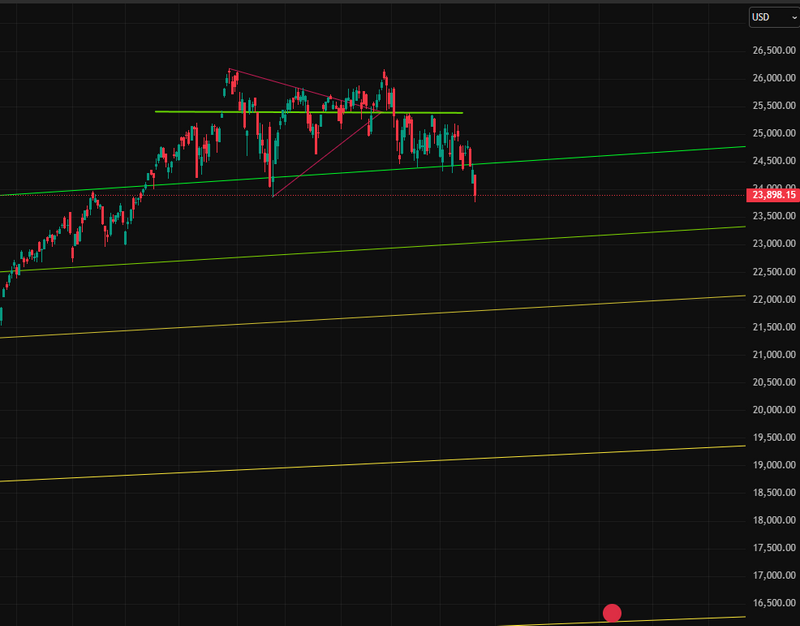Click the 22,000.00 price axis label

(774, 299)
